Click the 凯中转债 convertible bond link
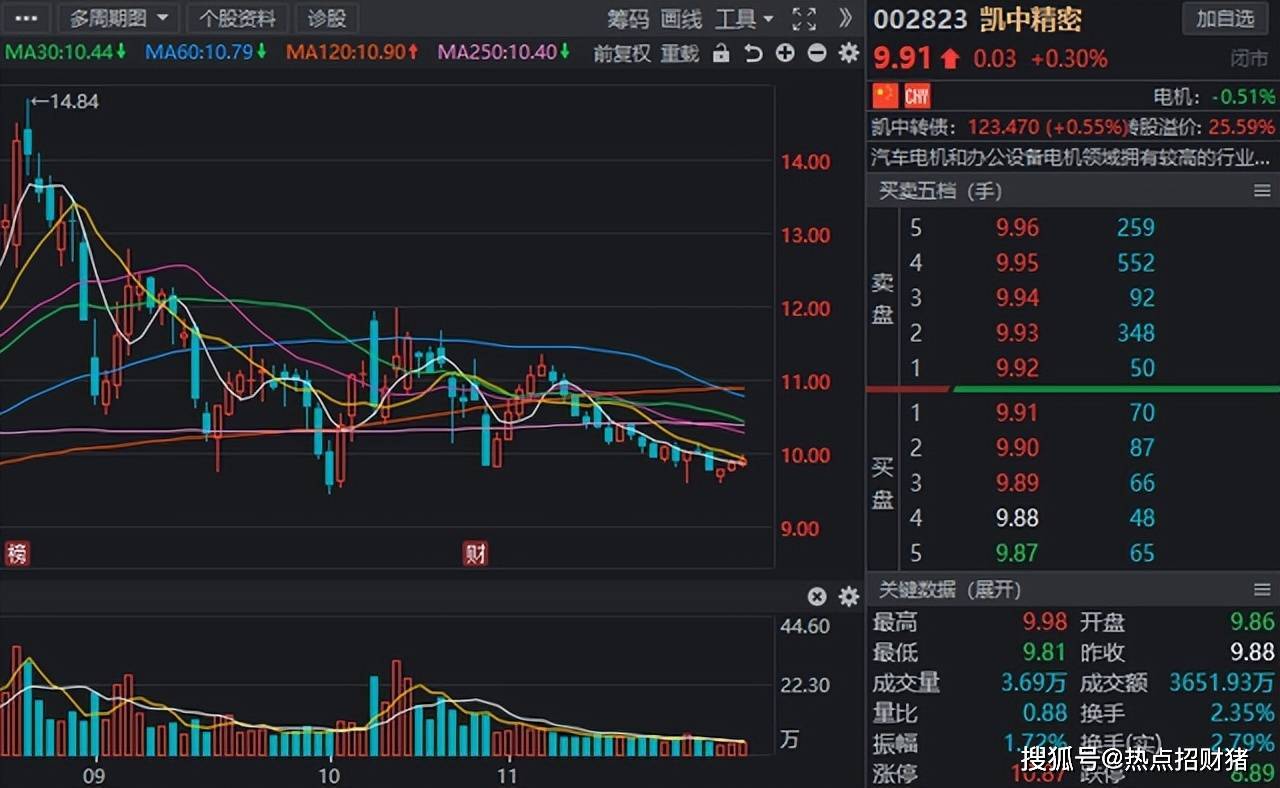1280x788 pixels. click(913, 127)
